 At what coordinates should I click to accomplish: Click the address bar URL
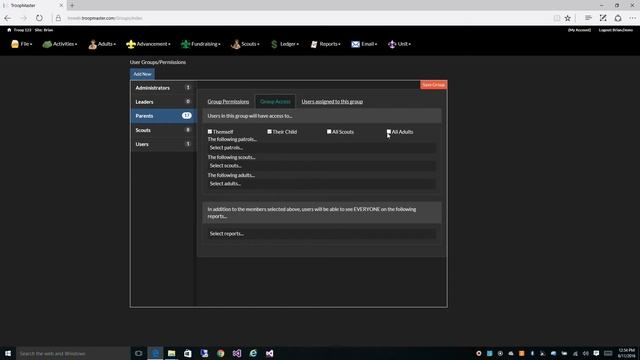pos(105,18)
